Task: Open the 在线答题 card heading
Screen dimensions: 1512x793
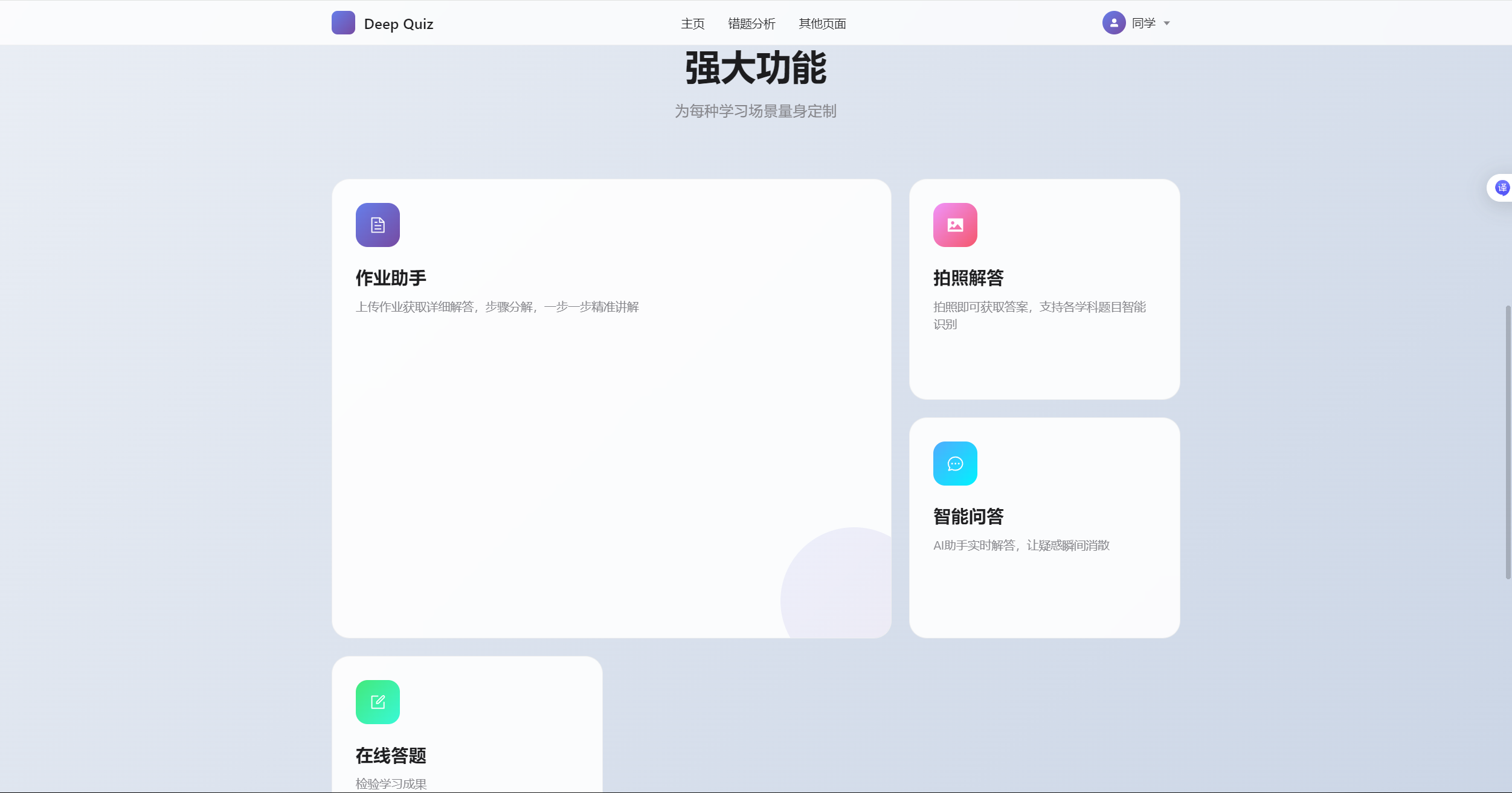Action: (x=391, y=755)
